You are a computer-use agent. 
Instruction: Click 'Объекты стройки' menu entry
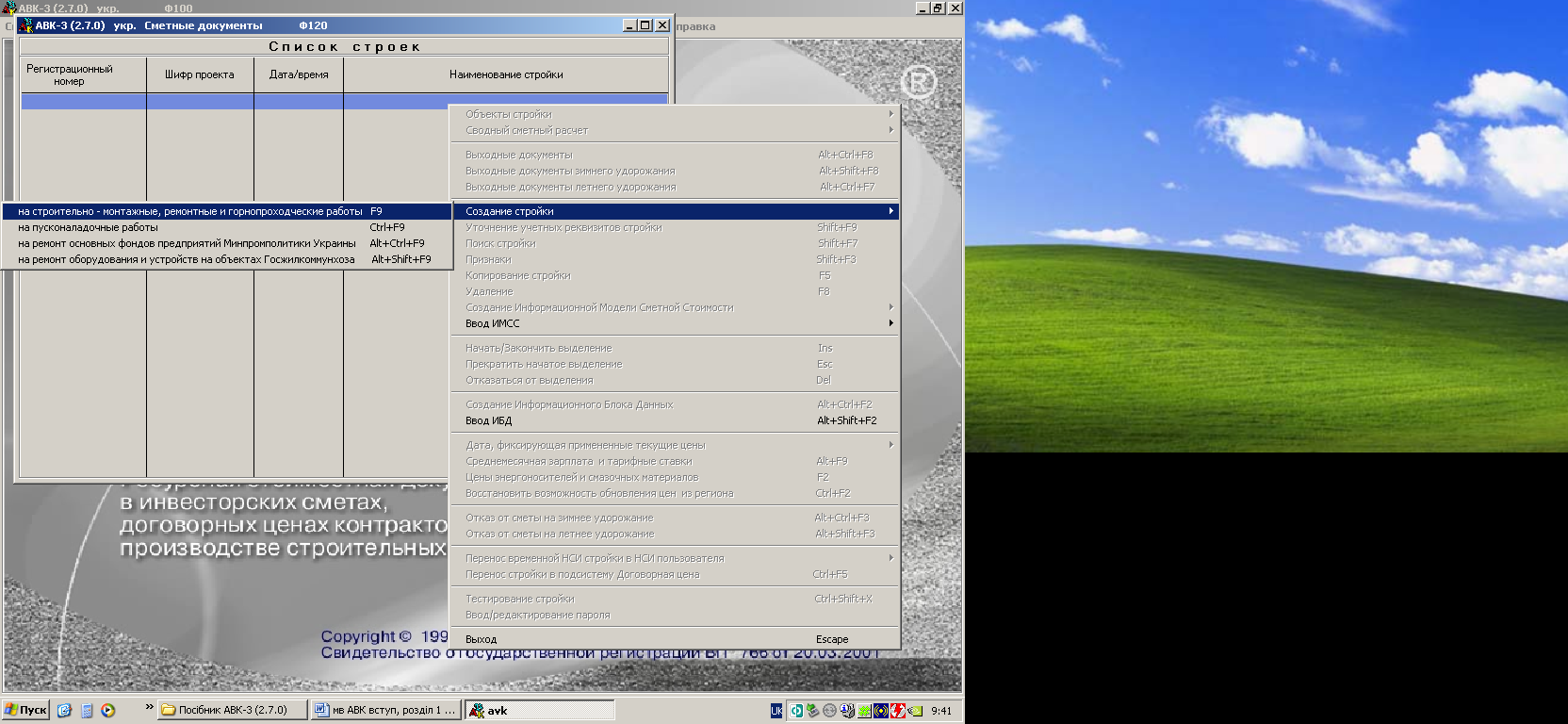click(675, 114)
